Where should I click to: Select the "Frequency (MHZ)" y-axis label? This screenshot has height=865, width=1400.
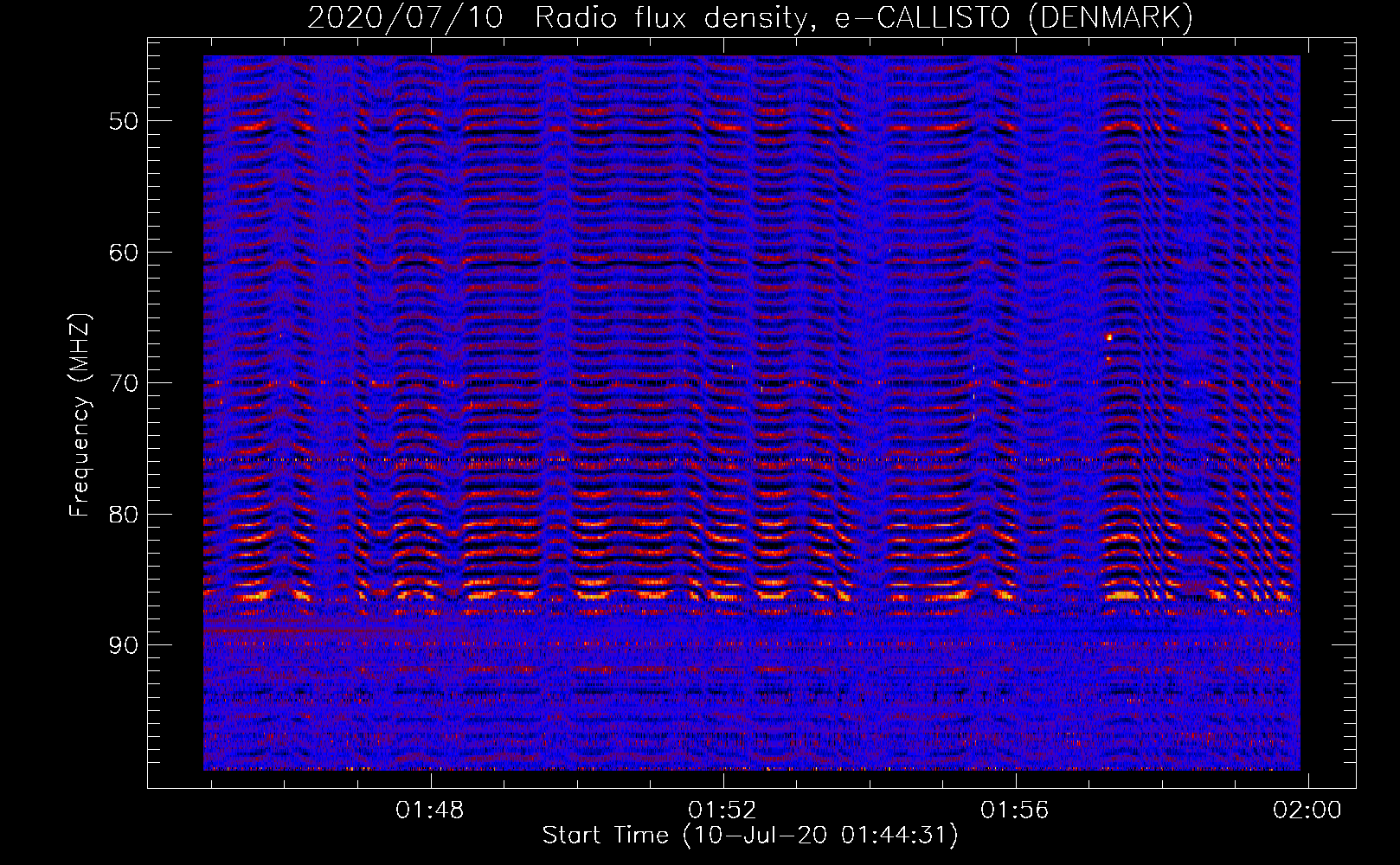tap(80, 414)
